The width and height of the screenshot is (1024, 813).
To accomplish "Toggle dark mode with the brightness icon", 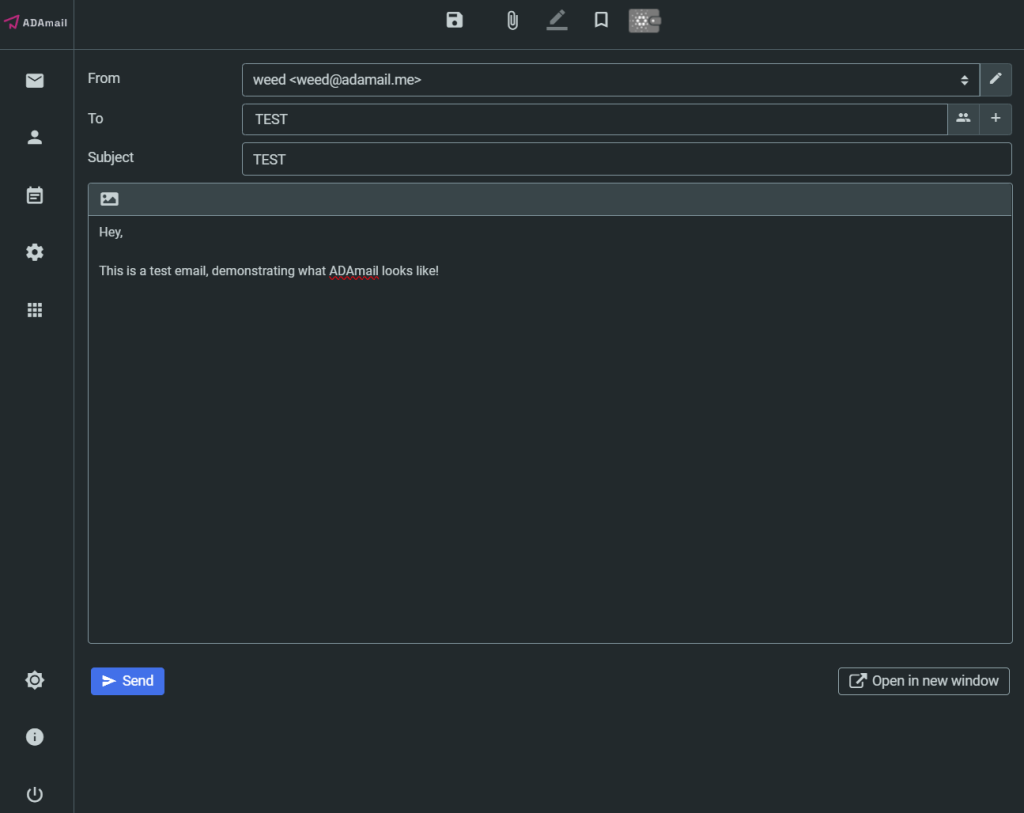I will click(35, 680).
